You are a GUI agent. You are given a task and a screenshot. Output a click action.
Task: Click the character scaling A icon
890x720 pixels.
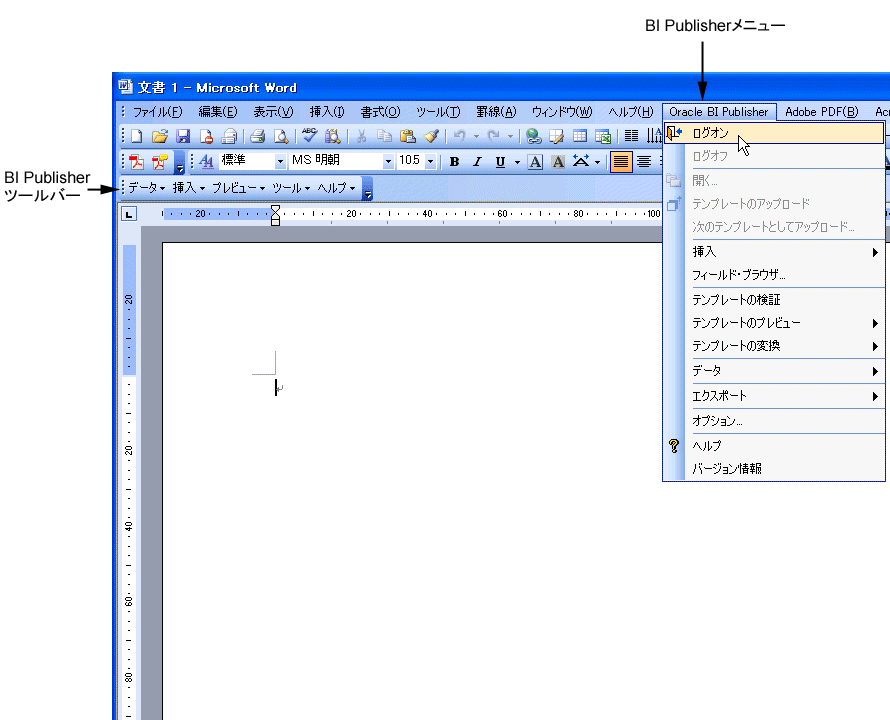[x=581, y=162]
